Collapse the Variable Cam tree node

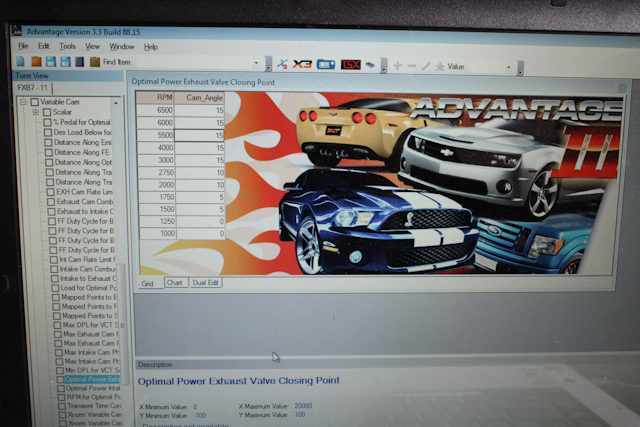coord(23,102)
